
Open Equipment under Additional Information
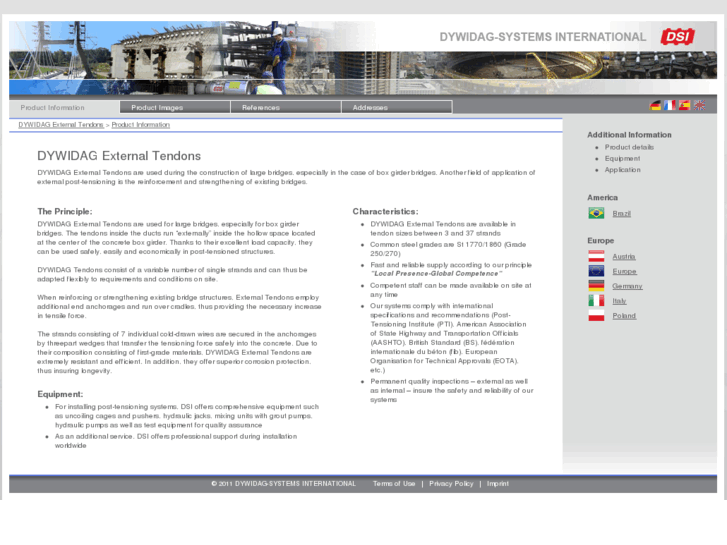[622, 158]
